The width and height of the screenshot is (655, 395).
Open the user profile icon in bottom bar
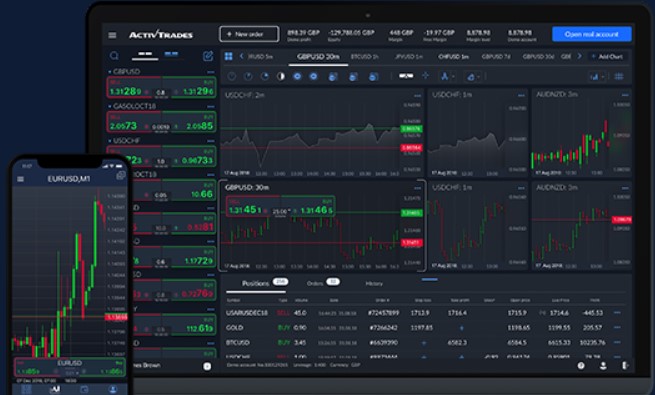pyautogui.click(x=603, y=365)
